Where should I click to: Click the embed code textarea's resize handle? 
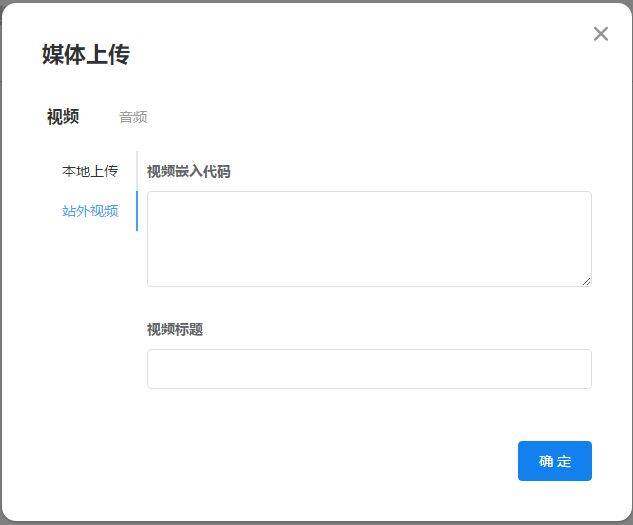(x=586, y=282)
